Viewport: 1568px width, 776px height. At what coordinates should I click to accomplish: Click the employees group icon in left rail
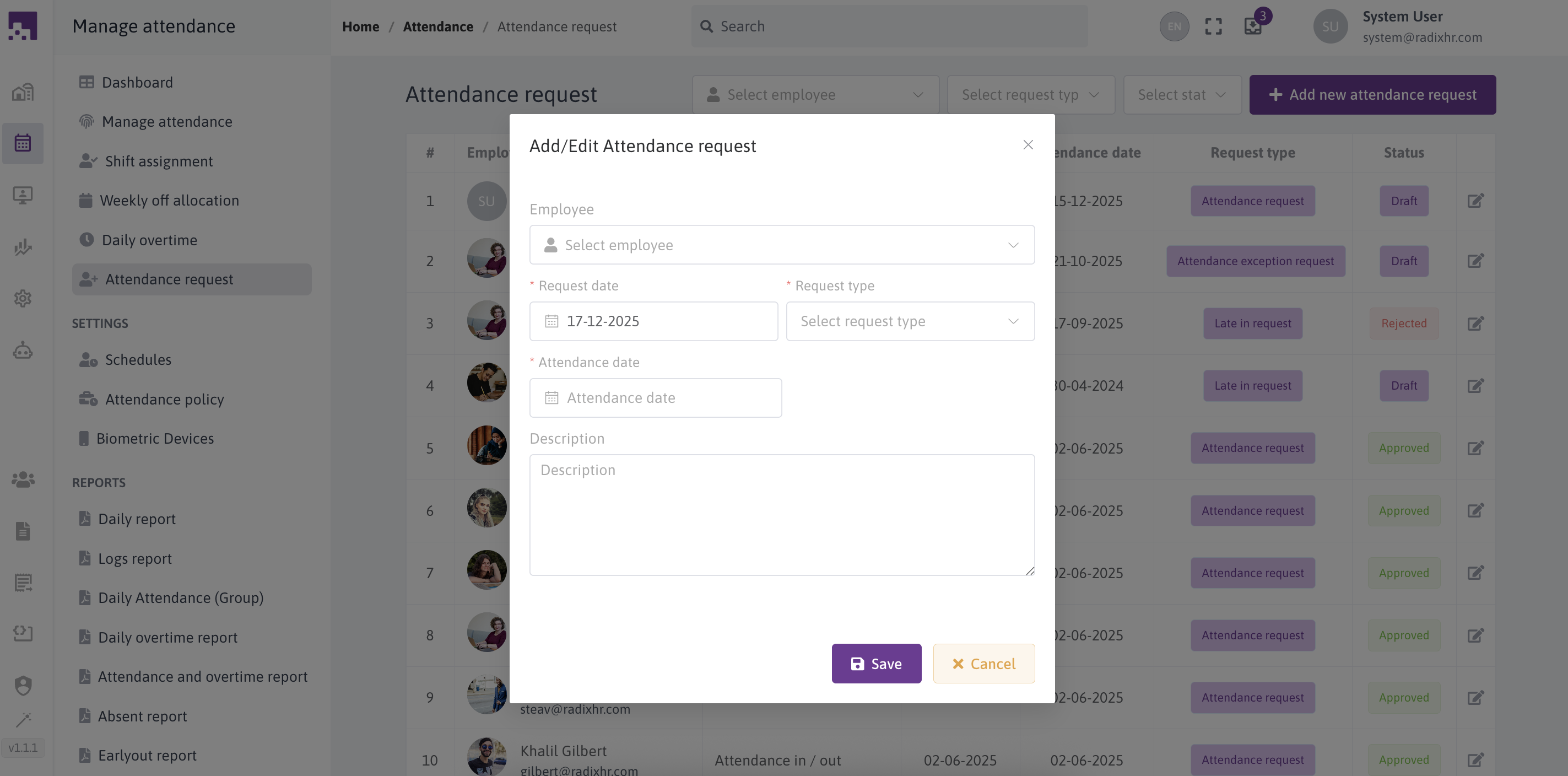[23, 479]
